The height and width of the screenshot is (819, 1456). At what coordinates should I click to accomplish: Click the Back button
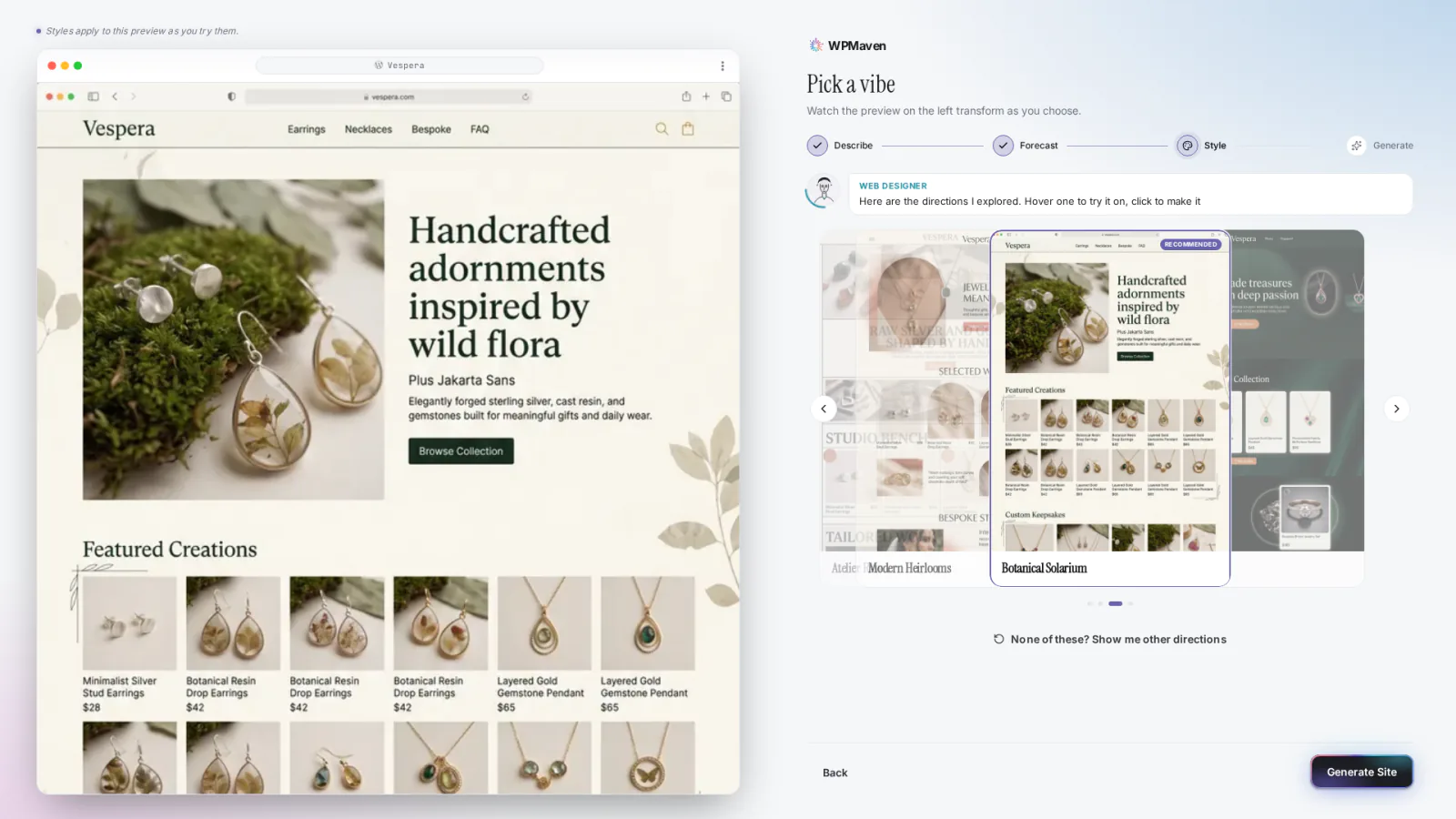click(x=834, y=773)
